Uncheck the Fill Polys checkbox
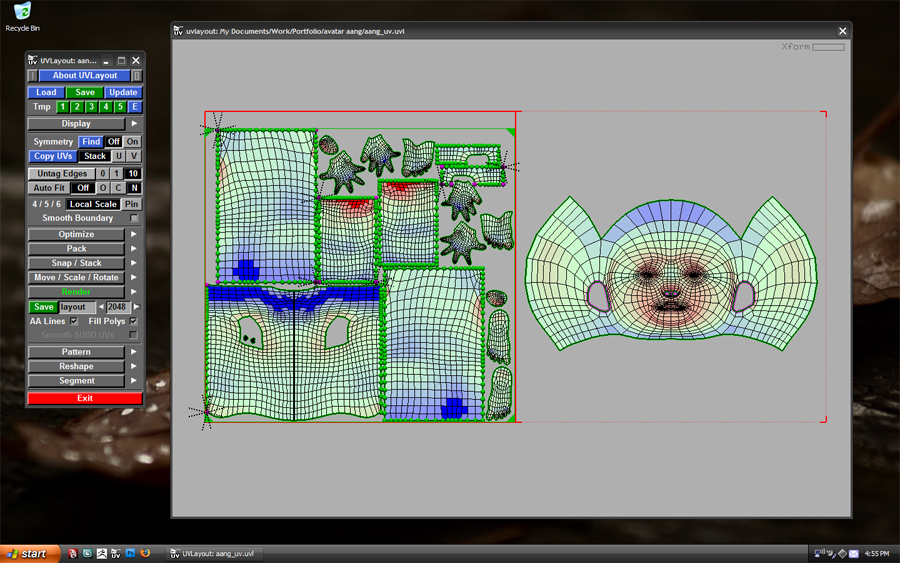 tap(134, 321)
